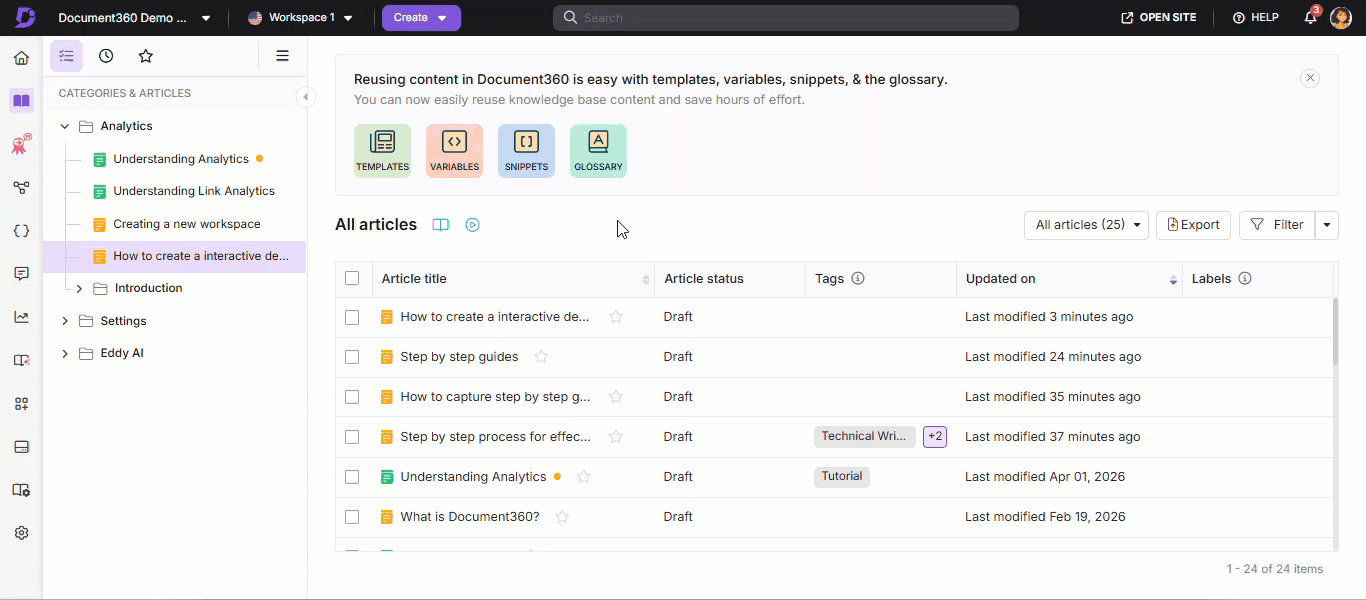This screenshot has height=600, width=1366.
Task: Click the top Search input field
Action: (x=785, y=18)
